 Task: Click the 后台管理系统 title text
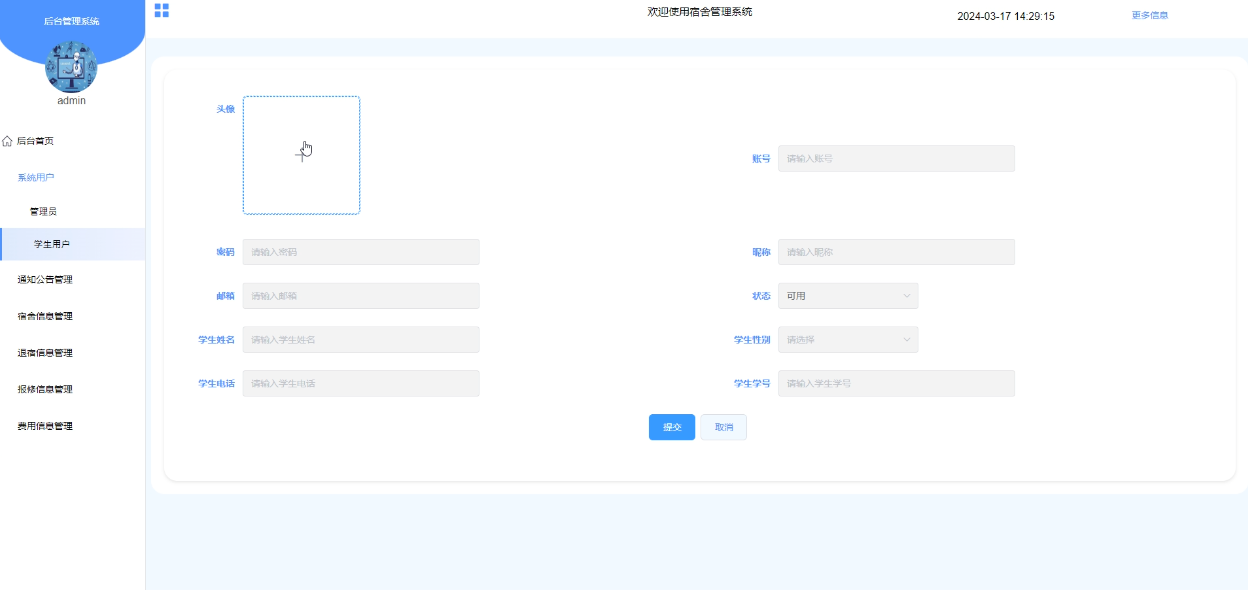pyautogui.click(x=72, y=21)
